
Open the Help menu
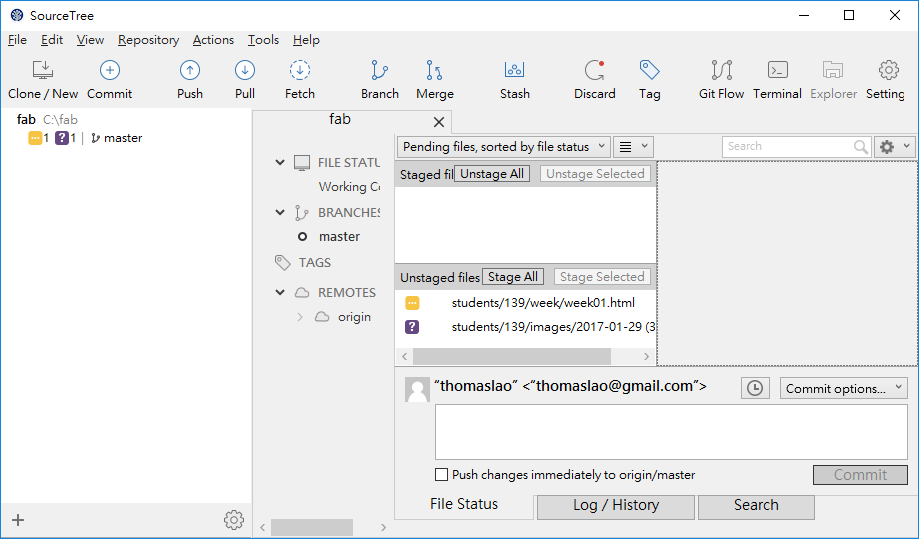(306, 40)
